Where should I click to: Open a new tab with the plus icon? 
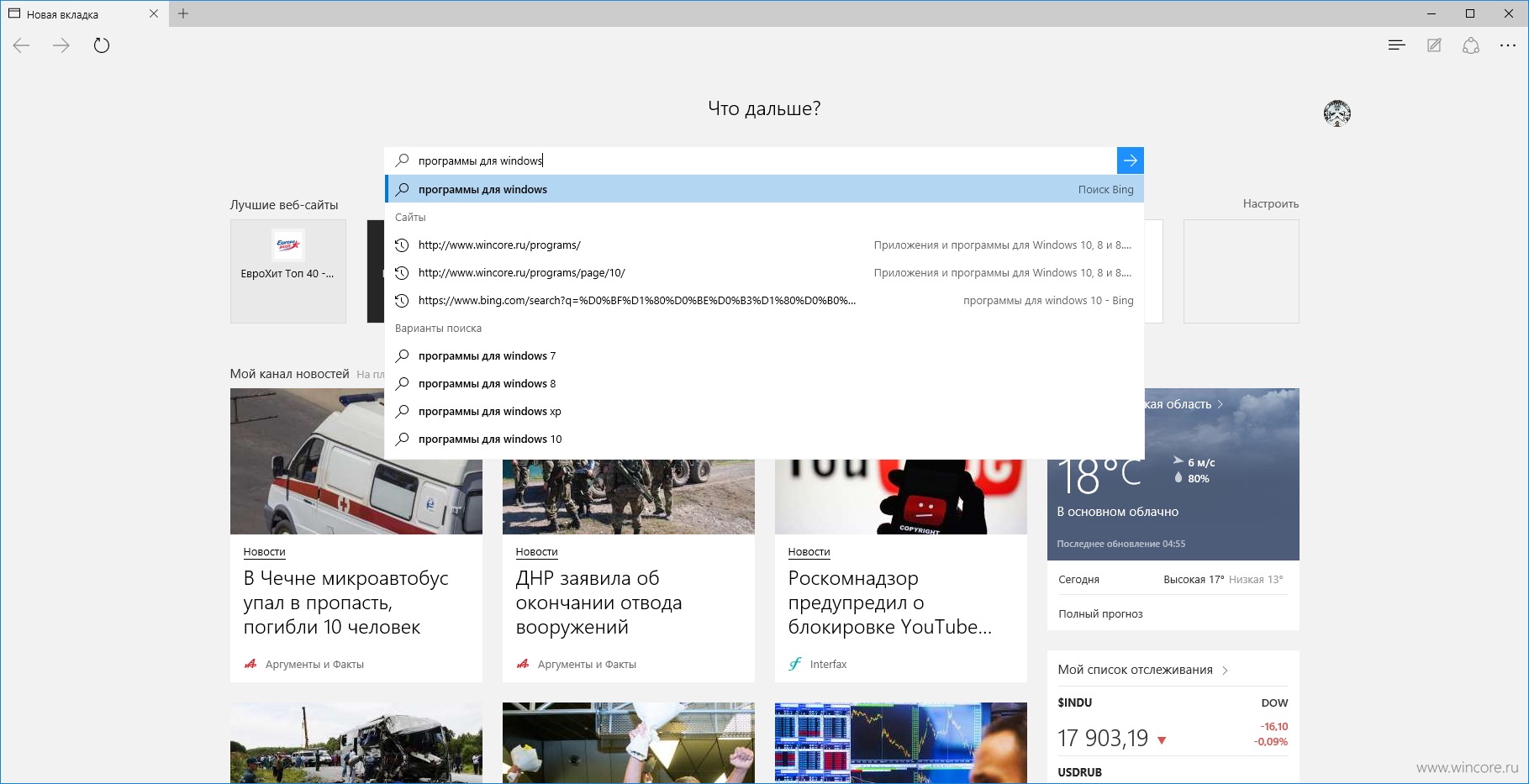[x=183, y=13]
